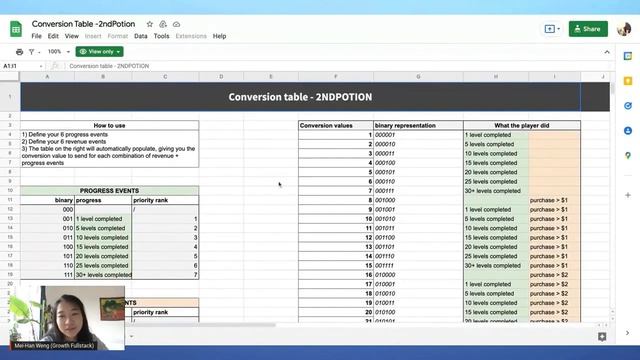This screenshot has height=360, width=640.
Task: Click the plus get add-ons icon
Action: pyautogui.click(x=628, y=195)
